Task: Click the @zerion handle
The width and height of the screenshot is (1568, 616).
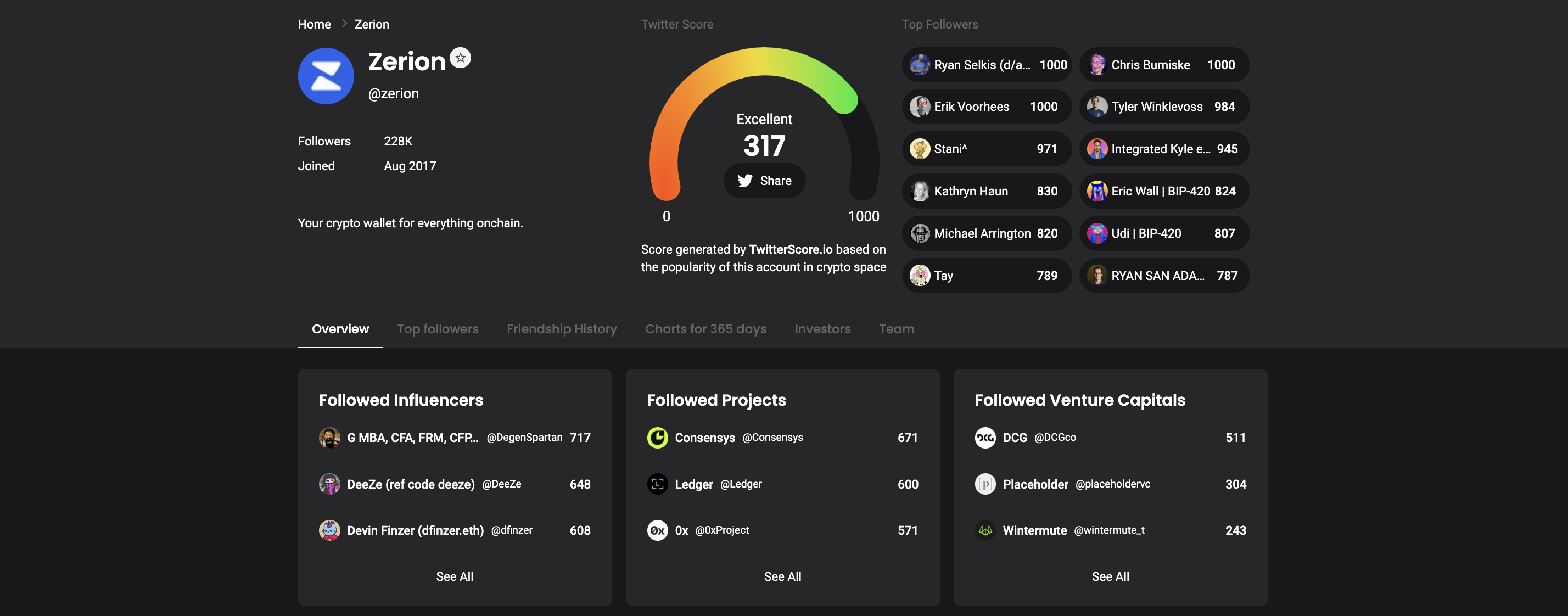Action: (393, 94)
